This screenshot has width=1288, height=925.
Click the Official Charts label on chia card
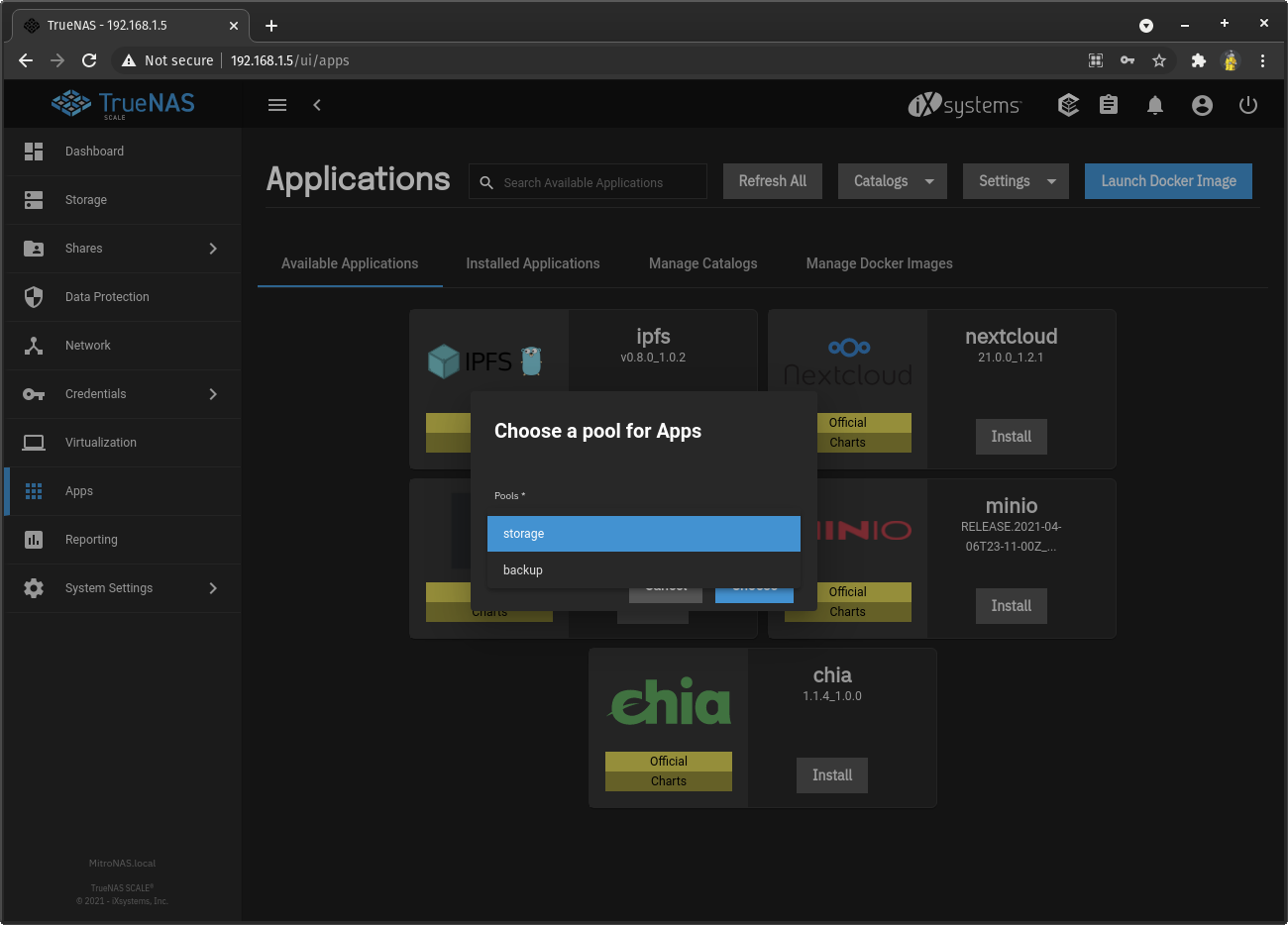(669, 771)
